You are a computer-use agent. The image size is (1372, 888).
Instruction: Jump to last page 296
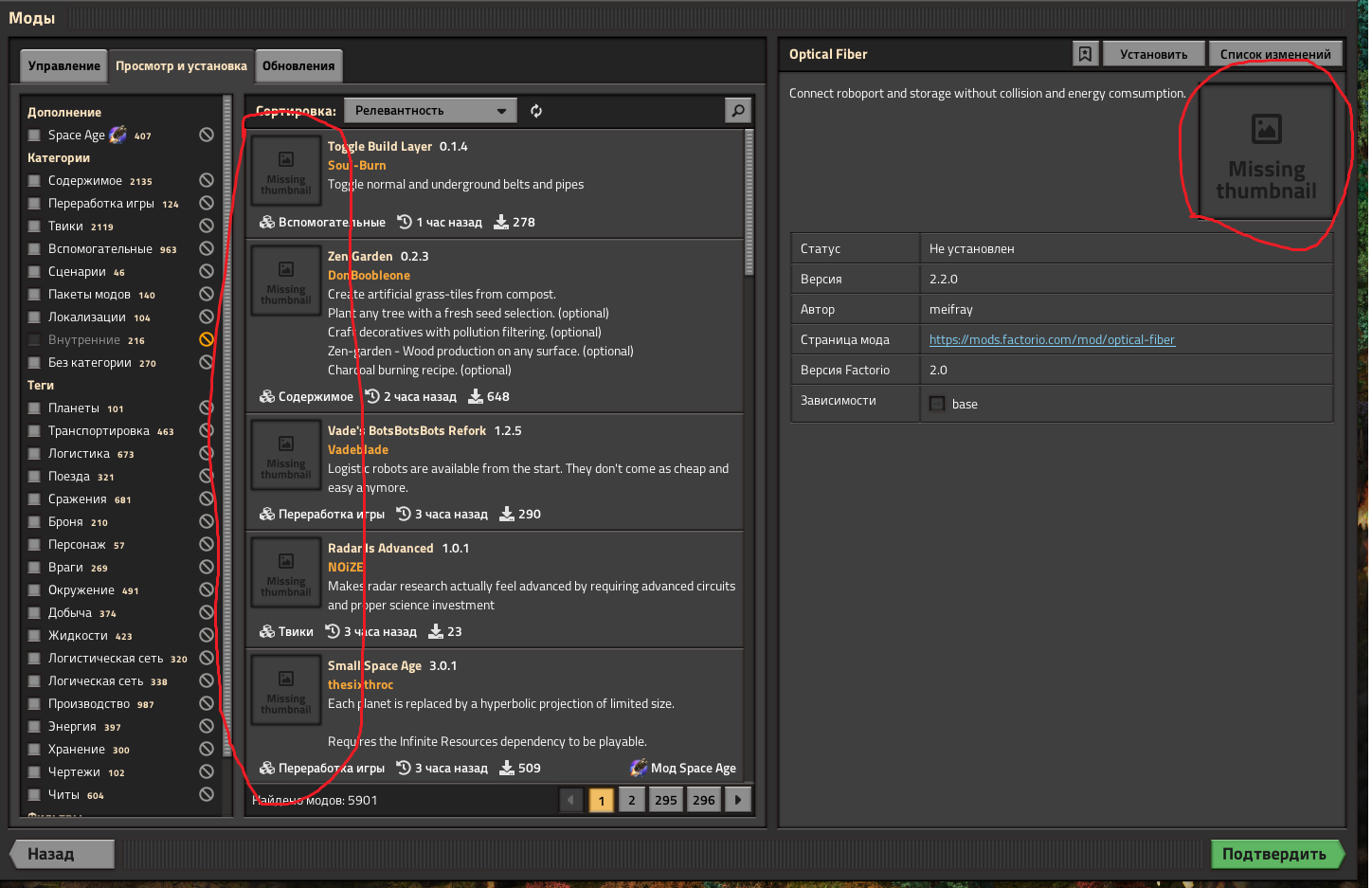(703, 800)
